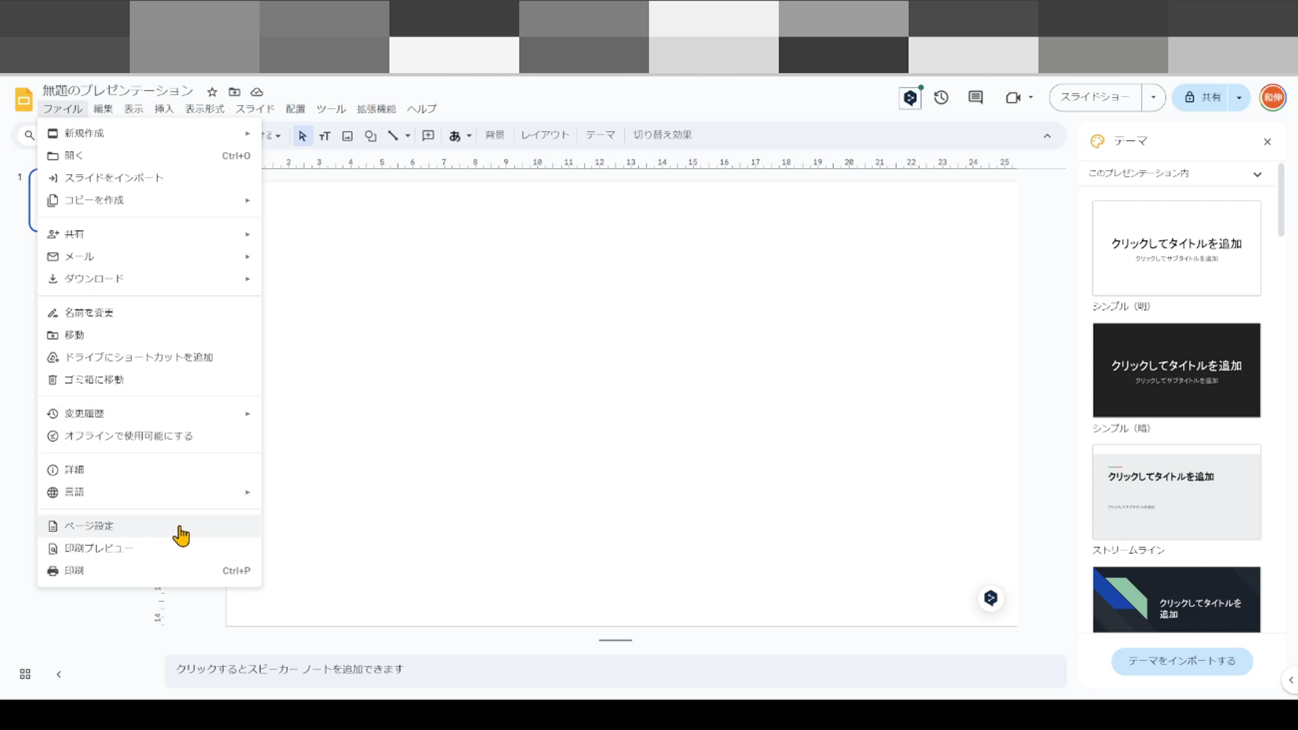Viewport: 1298px width, 730px height.
Task: Close the テーマ panel
Action: tap(1267, 142)
